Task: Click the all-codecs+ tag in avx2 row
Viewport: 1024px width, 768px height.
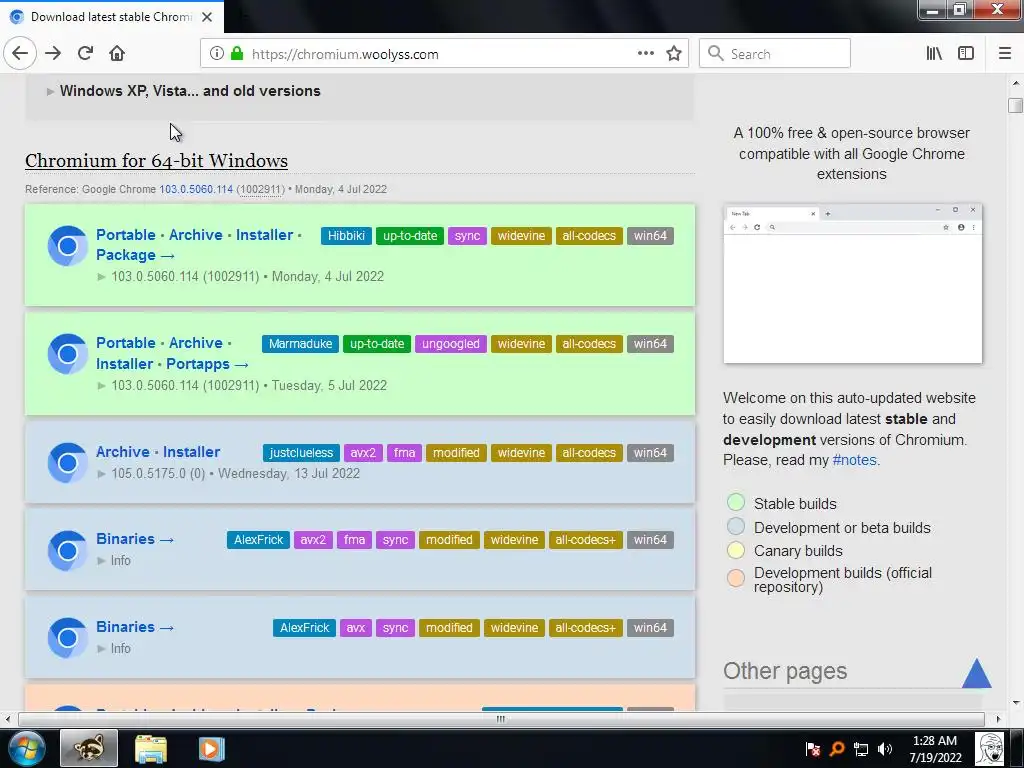Action: click(x=585, y=540)
